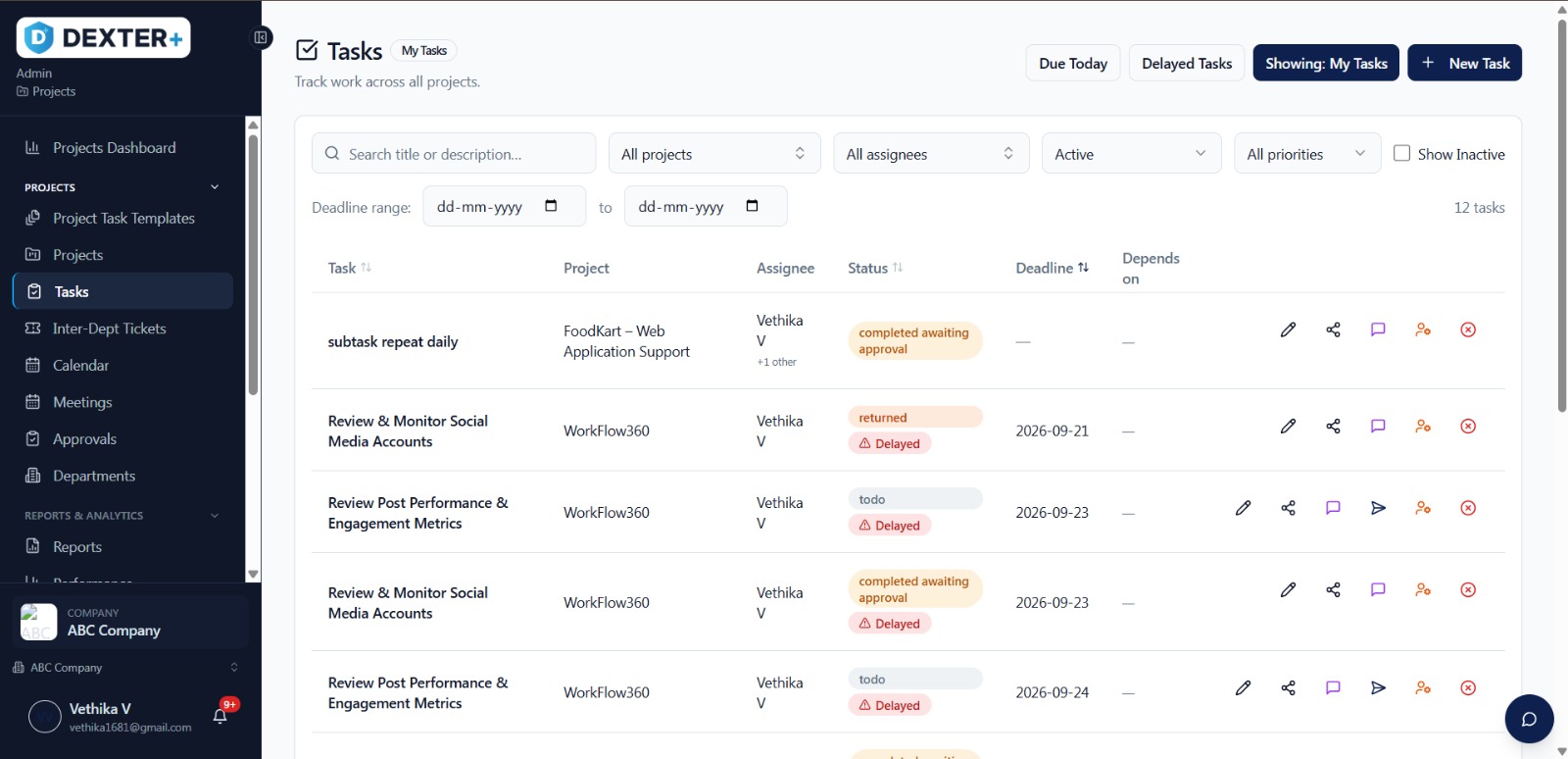
Task: Open the chat bubble floating button
Action: point(1529,719)
